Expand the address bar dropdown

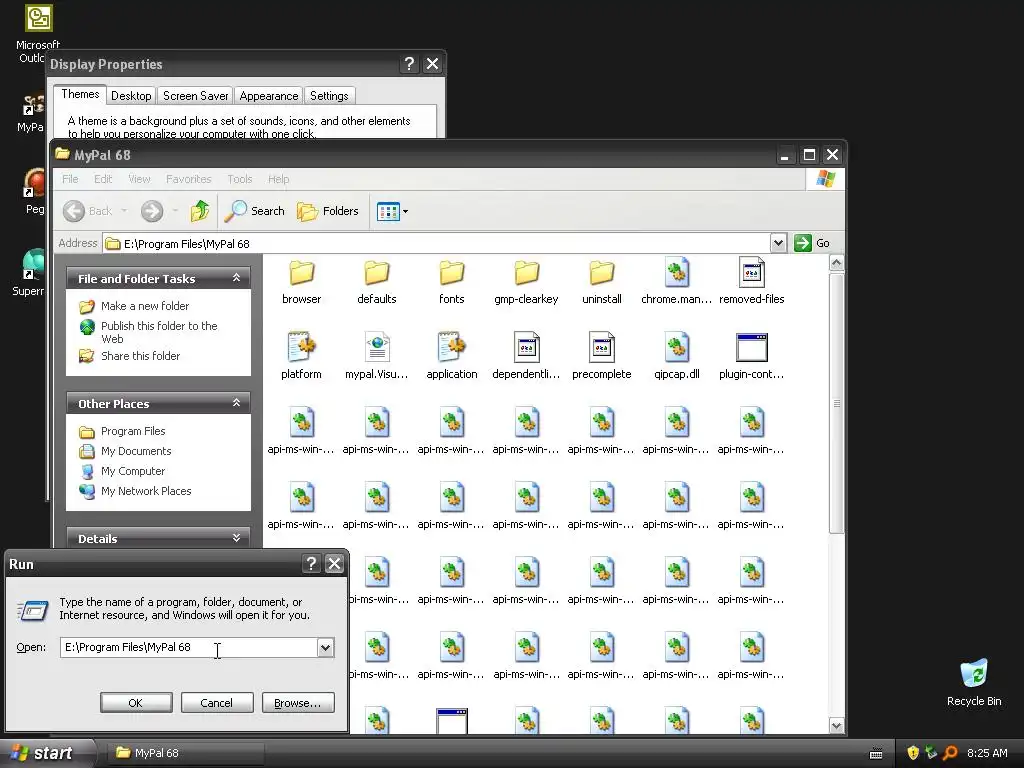778,244
